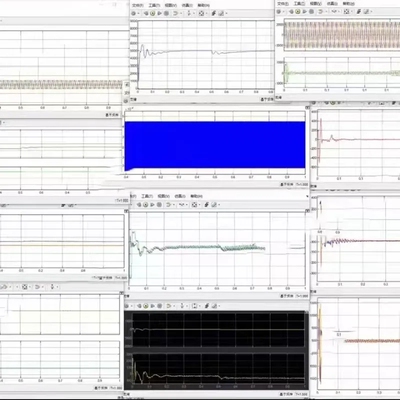Step forward in gray-trace scope toolbar

tap(159, 13)
